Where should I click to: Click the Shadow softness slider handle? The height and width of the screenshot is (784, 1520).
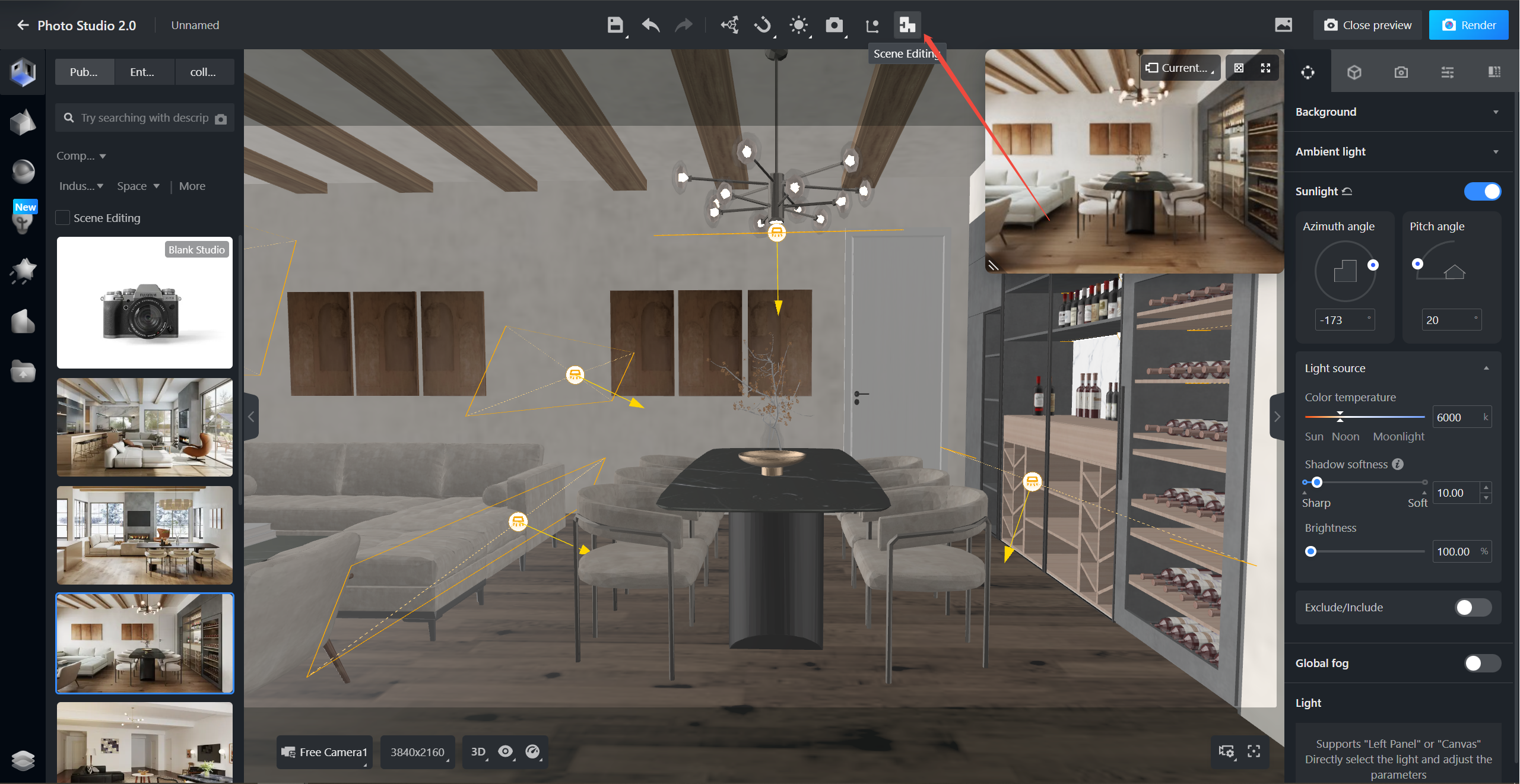click(1316, 482)
